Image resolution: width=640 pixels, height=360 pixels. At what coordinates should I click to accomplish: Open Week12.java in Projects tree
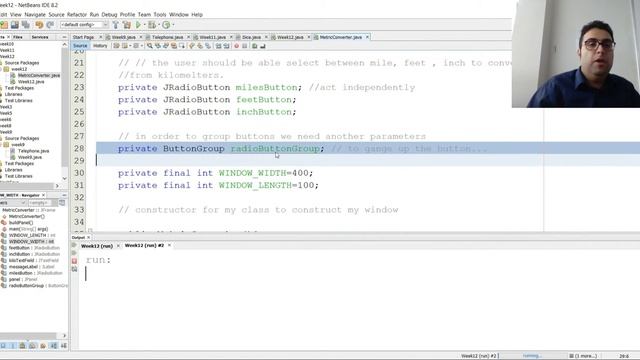pos(31,82)
